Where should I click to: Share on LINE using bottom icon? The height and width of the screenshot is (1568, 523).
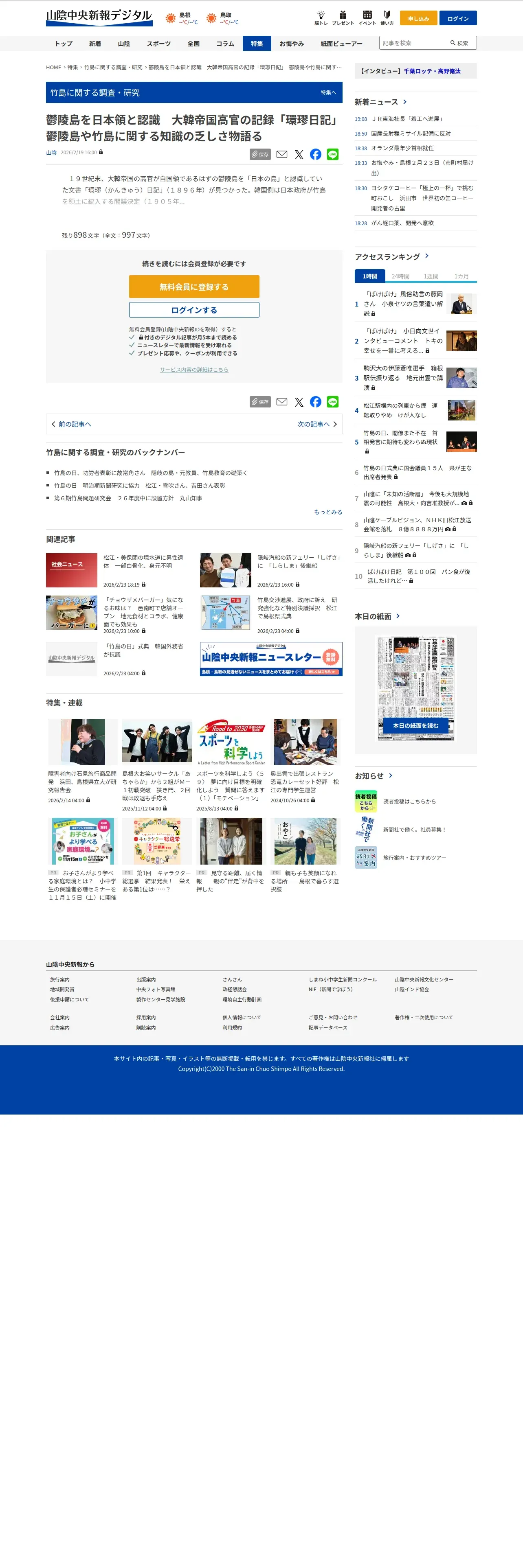[332, 402]
